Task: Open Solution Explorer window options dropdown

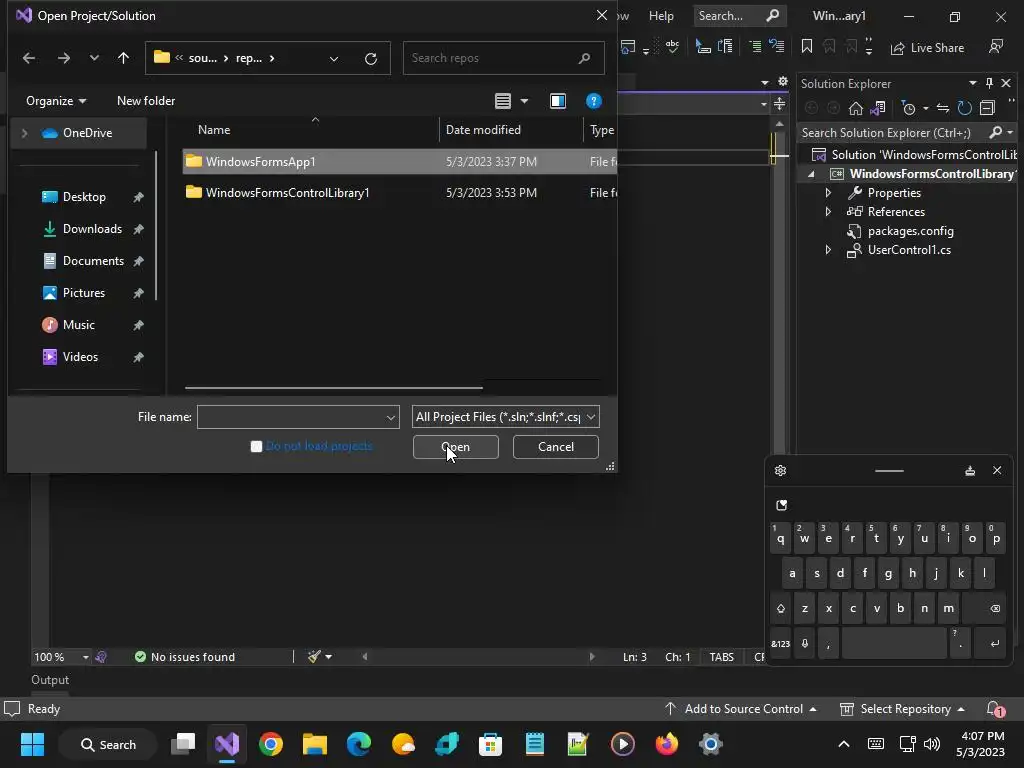Action: pos(972,83)
